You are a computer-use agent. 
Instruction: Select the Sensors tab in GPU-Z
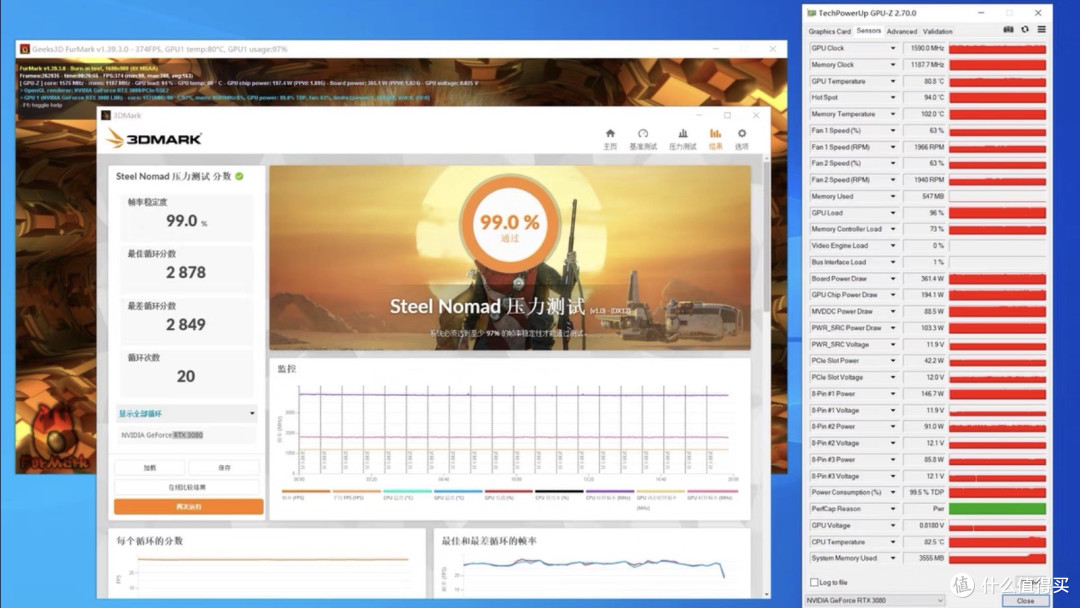869,30
